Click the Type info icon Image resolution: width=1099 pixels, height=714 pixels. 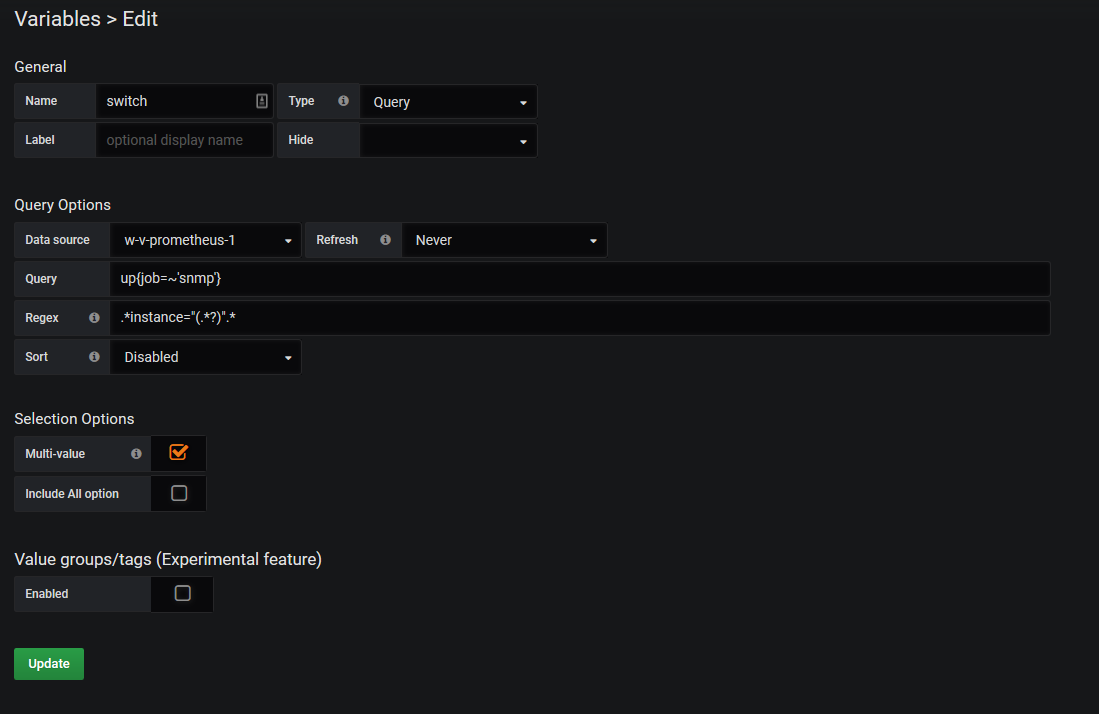pyautogui.click(x=343, y=101)
